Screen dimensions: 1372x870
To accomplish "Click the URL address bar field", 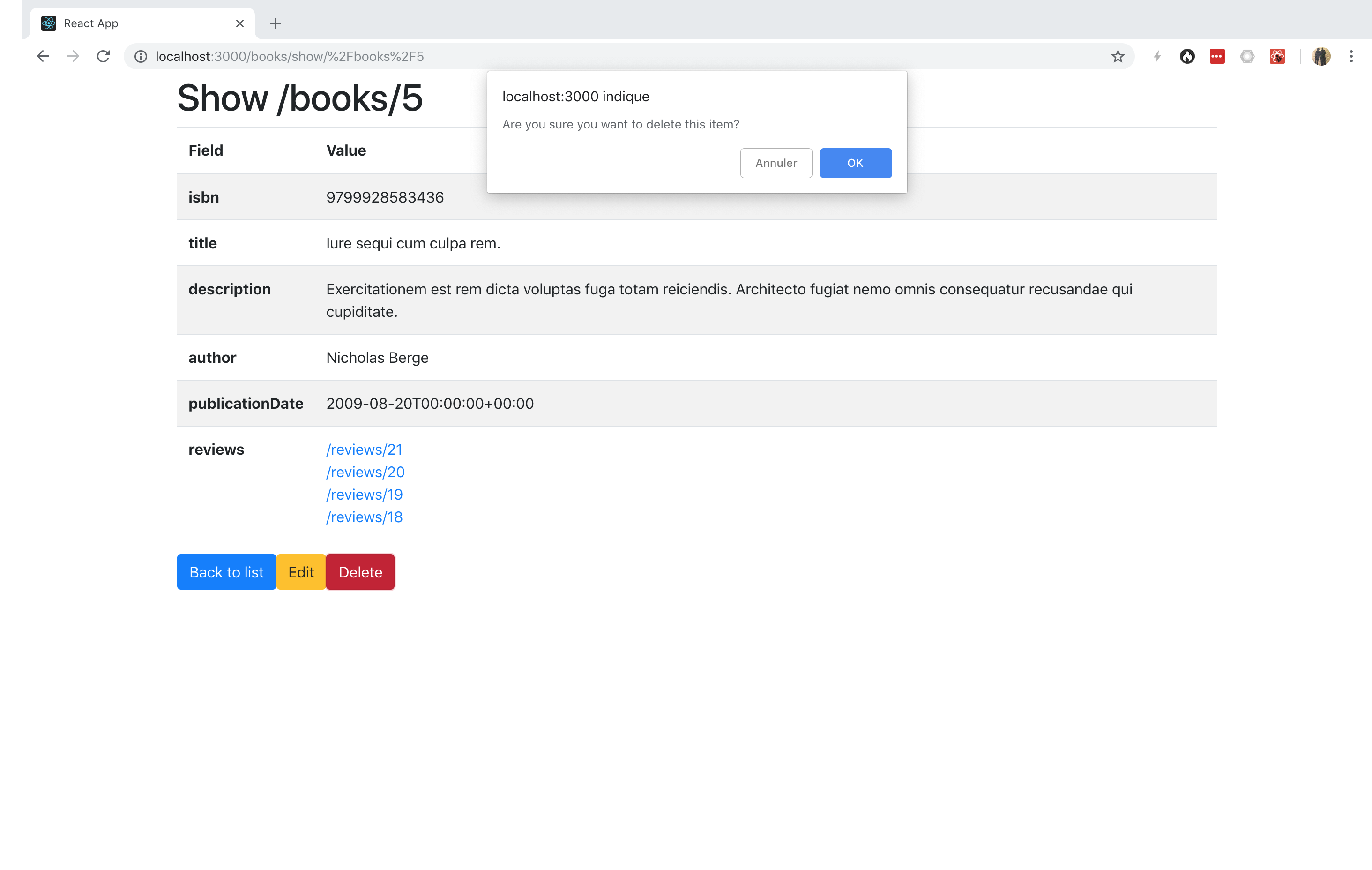I will [570, 56].
